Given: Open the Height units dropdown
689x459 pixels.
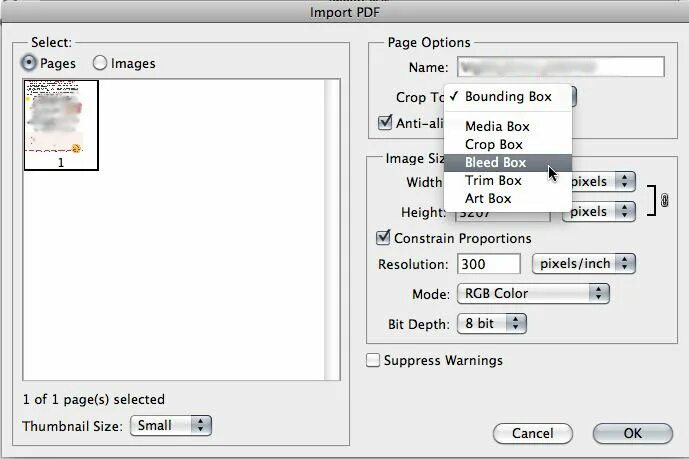Looking at the screenshot, I should (x=599, y=212).
